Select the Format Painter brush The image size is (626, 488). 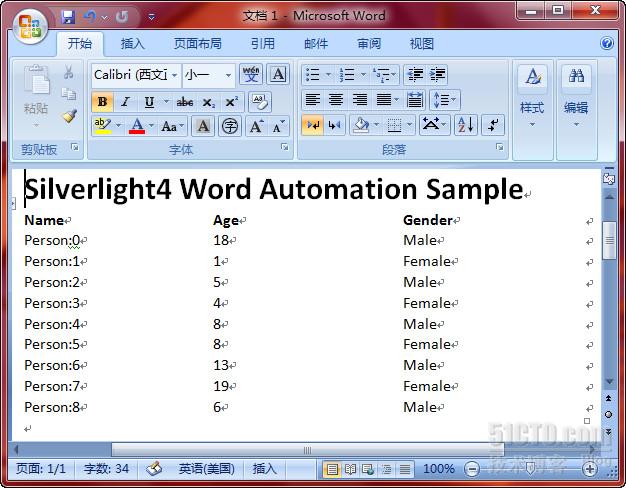coord(69,116)
